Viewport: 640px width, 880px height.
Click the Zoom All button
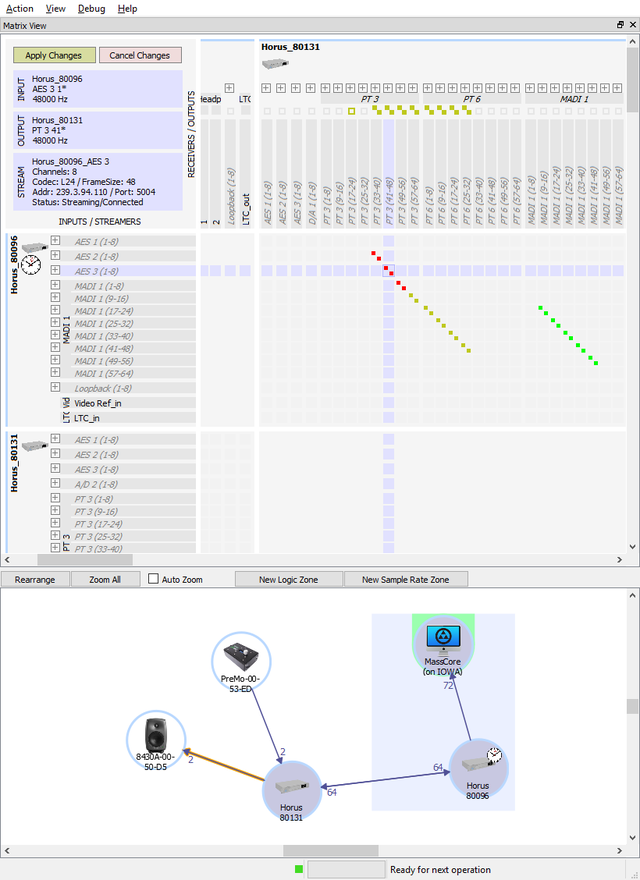[105, 579]
